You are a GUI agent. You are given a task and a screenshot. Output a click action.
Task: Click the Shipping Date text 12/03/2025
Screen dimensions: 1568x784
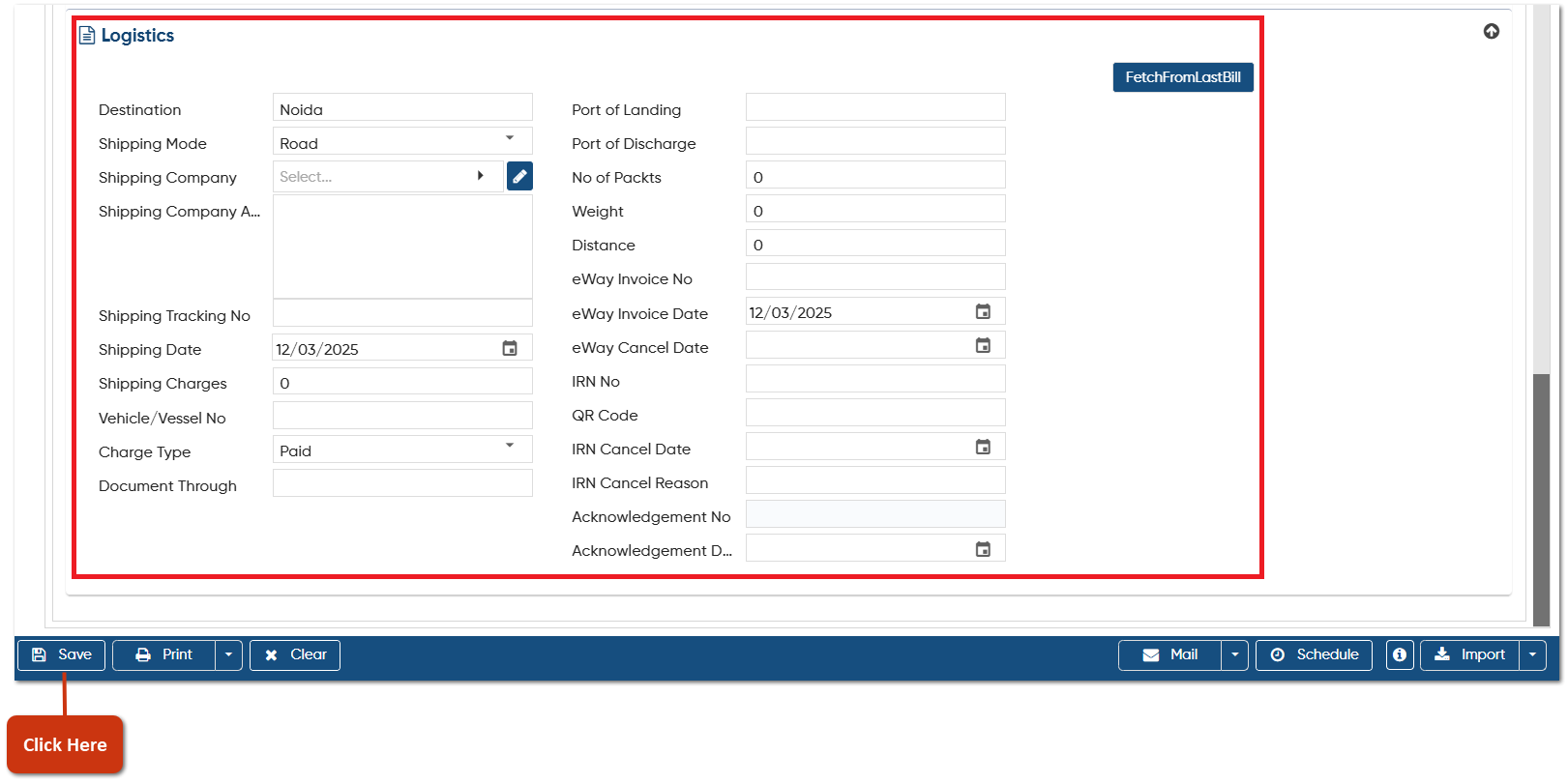(x=317, y=350)
